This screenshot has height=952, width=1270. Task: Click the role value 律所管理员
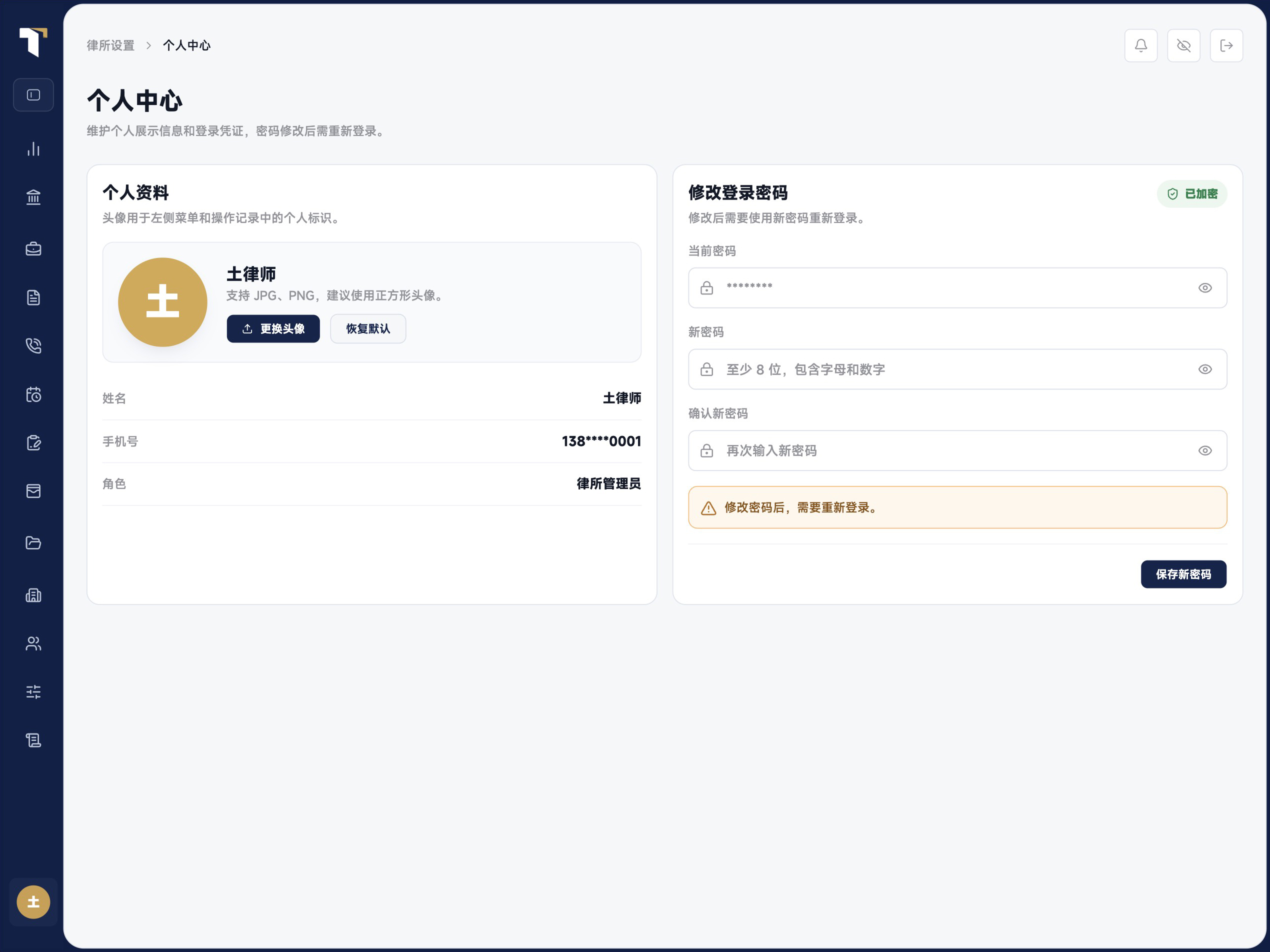tap(608, 483)
